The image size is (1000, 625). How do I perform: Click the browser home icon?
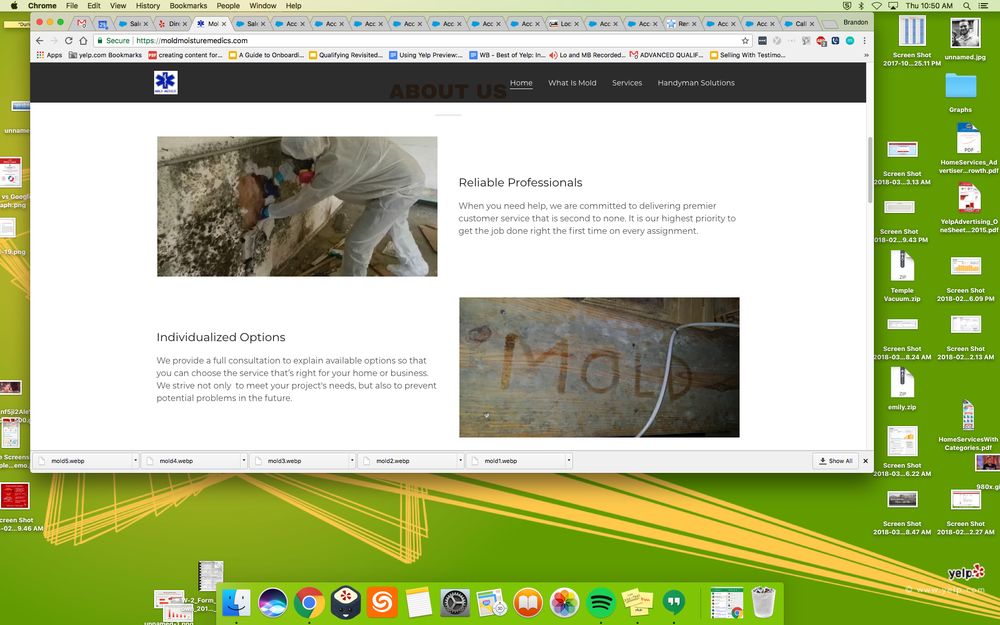(x=83, y=40)
